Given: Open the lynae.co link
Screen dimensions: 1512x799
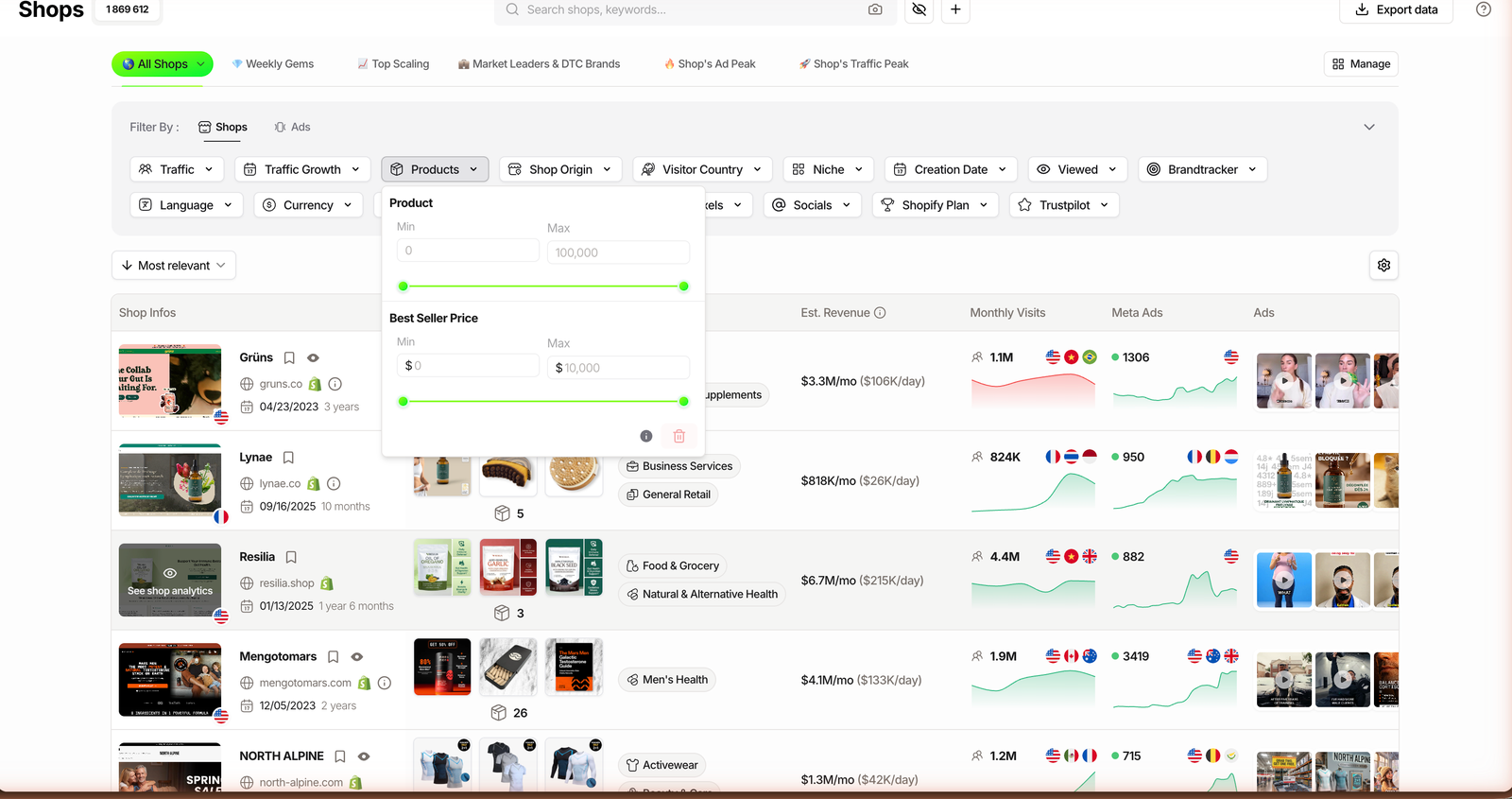Looking at the screenshot, I should [x=280, y=483].
